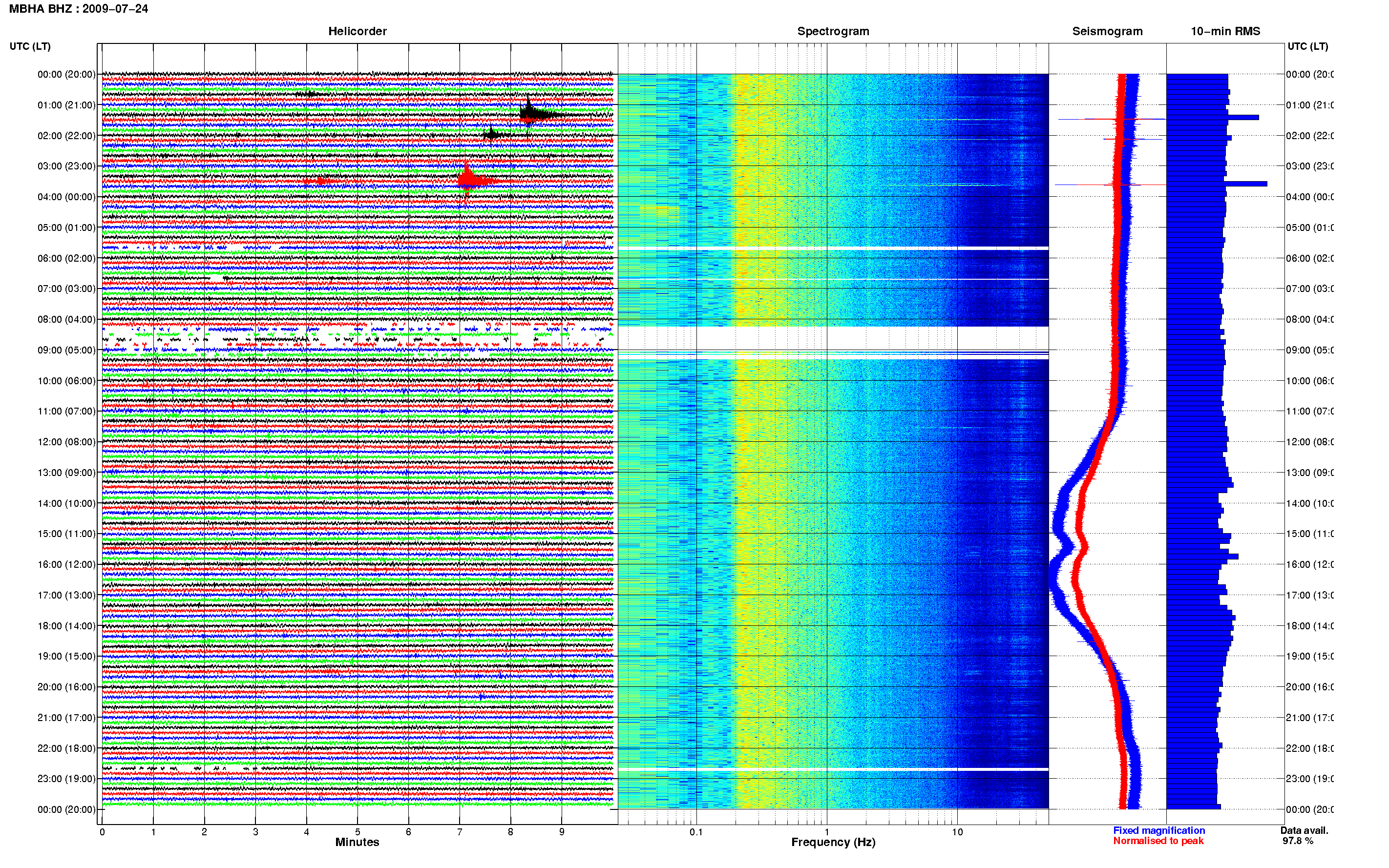This screenshot has height=868, width=1389.
Task: Click the 10-min RMS panel heading
Action: pyautogui.click(x=1225, y=31)
